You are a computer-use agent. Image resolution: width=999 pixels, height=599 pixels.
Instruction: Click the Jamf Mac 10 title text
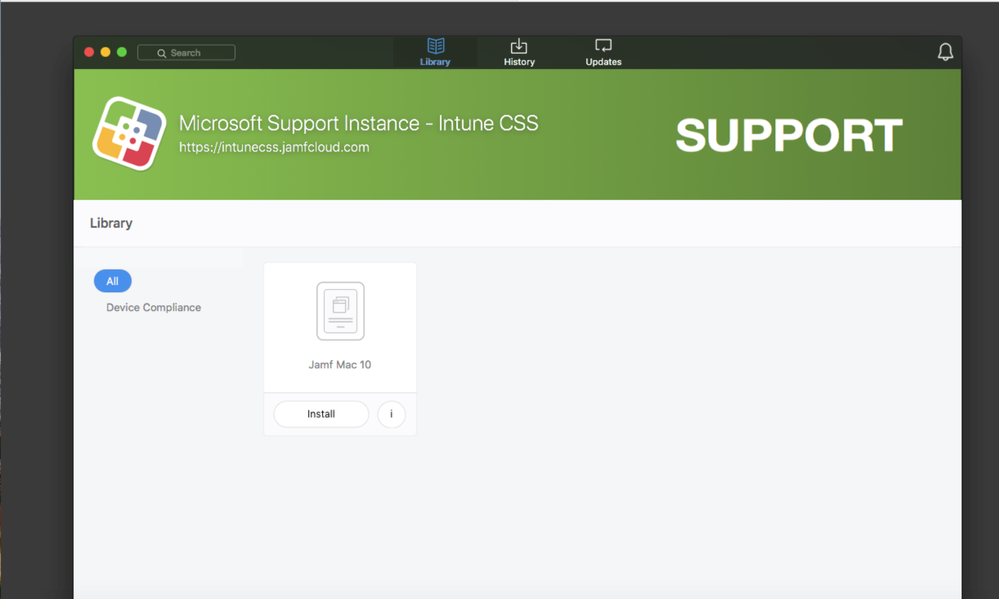click(340, 364)
